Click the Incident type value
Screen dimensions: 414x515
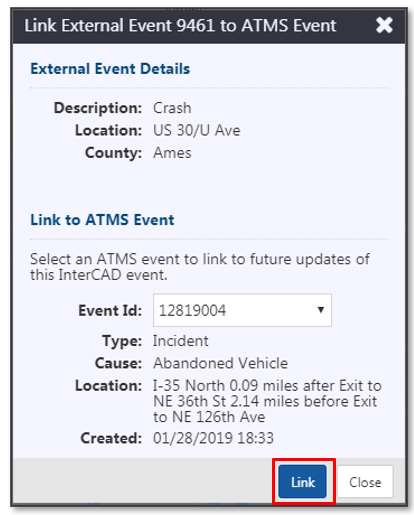coord(181,341)
